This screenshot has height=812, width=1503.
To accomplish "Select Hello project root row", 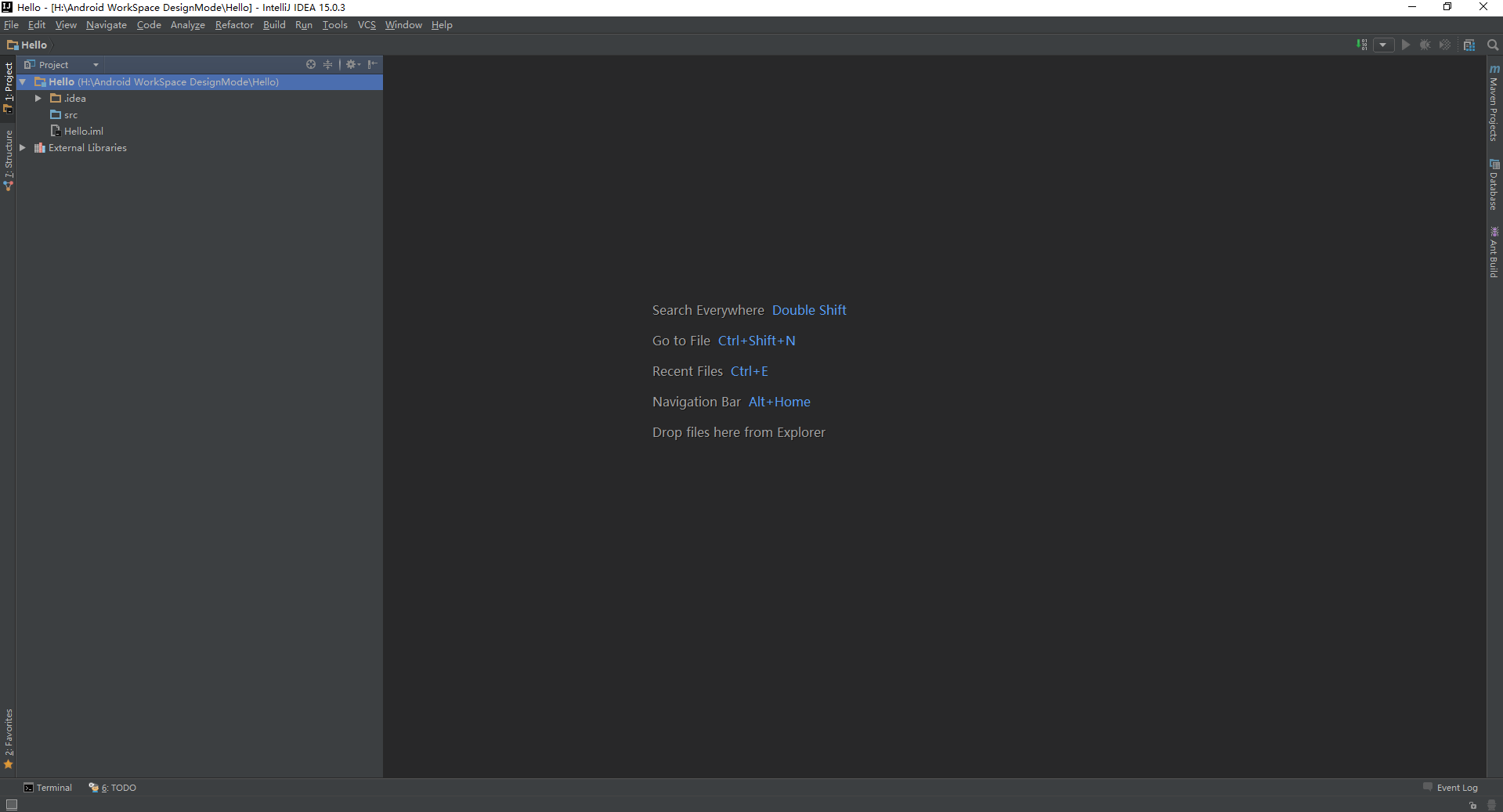I will pyautogui.click(x=200, y=81).
